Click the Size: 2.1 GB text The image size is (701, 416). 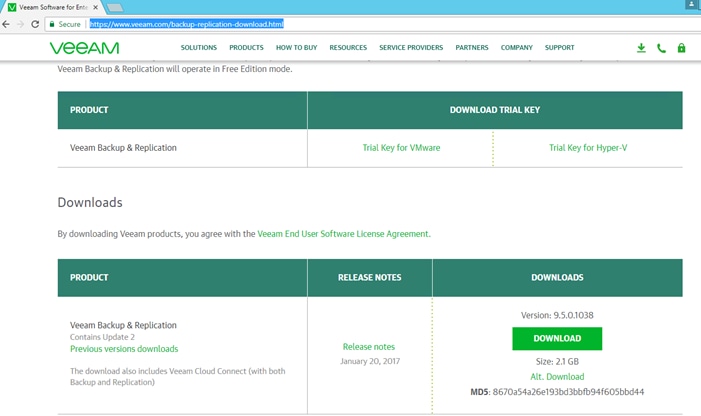coord(557,361)
